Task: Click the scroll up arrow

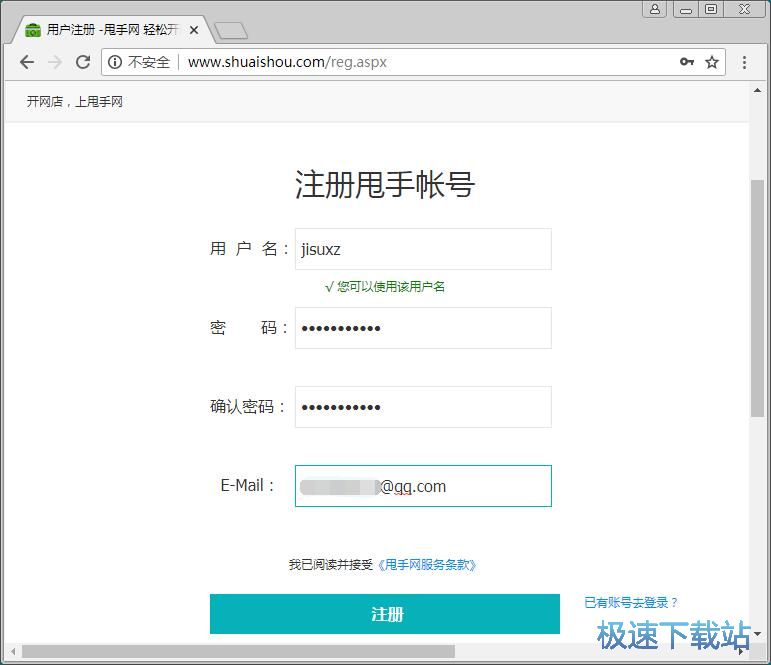Action: click(757, 91)
